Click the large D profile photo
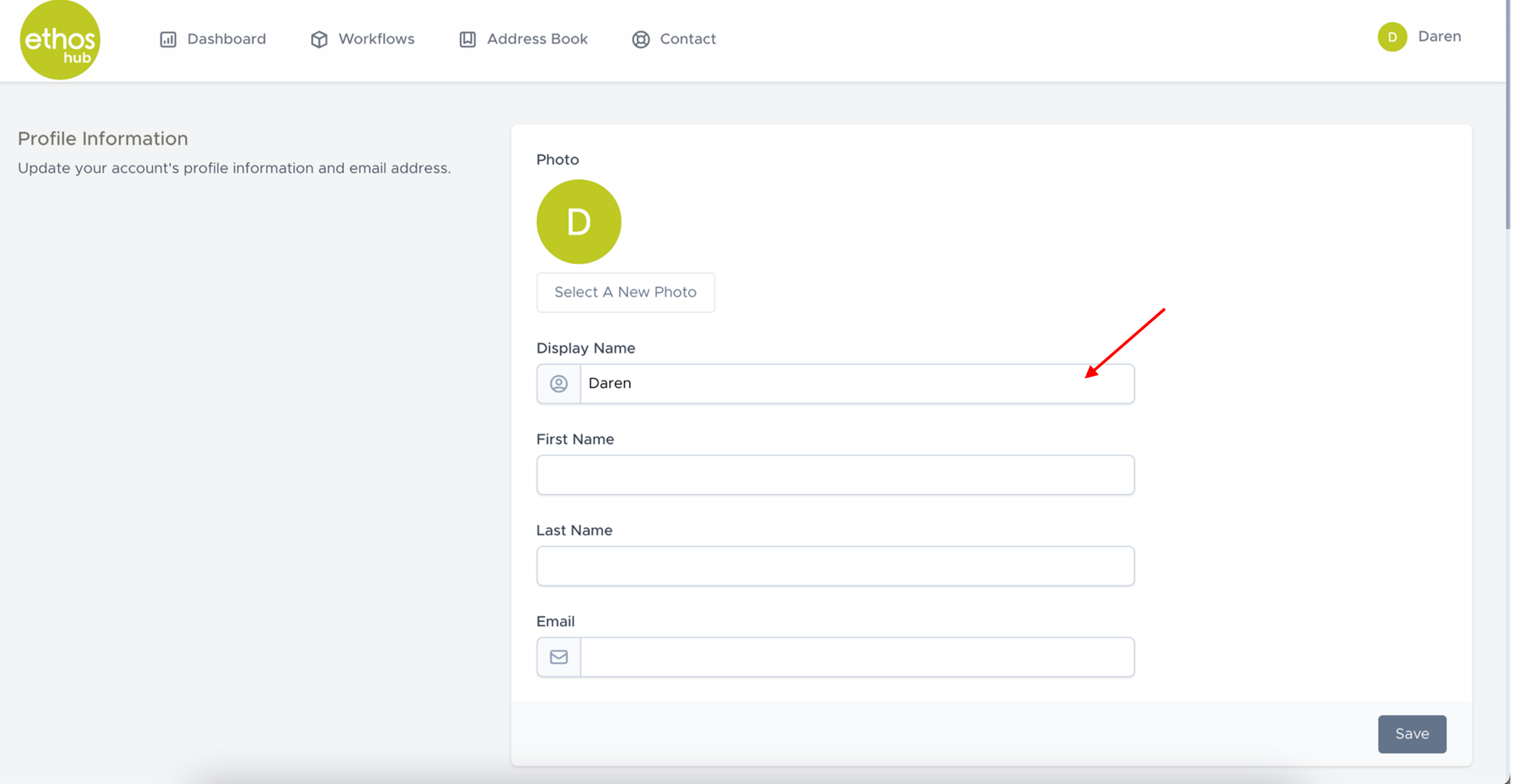 (579, 221)
